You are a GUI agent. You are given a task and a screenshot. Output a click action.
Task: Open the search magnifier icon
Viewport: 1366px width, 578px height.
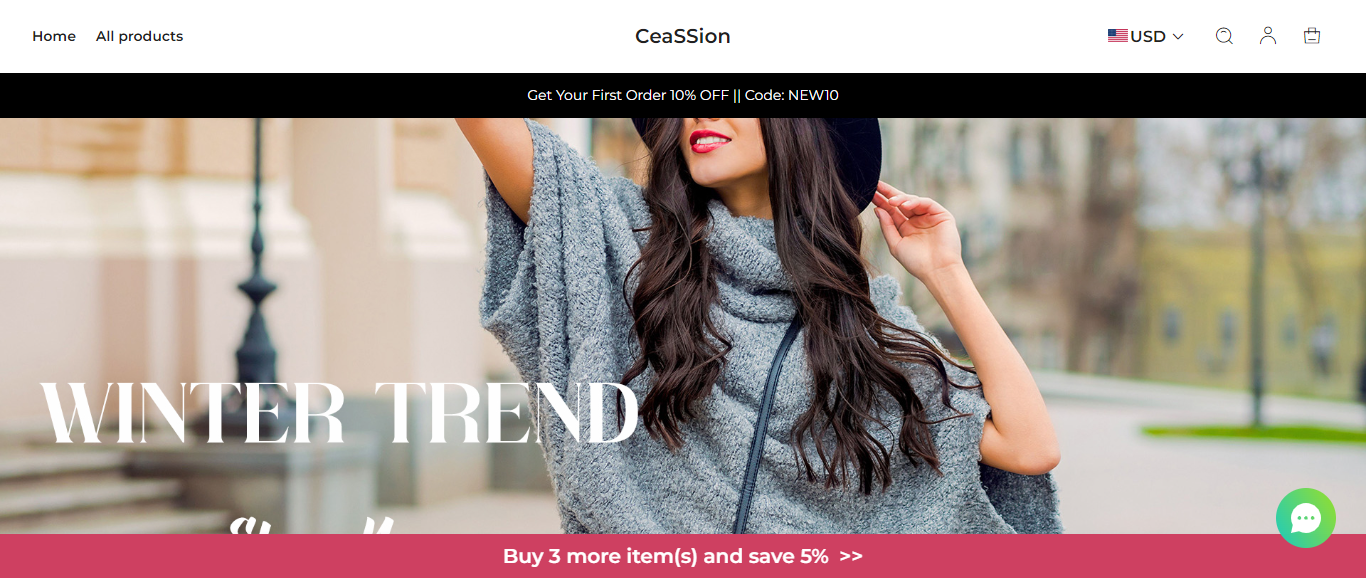pos(1224,36)
